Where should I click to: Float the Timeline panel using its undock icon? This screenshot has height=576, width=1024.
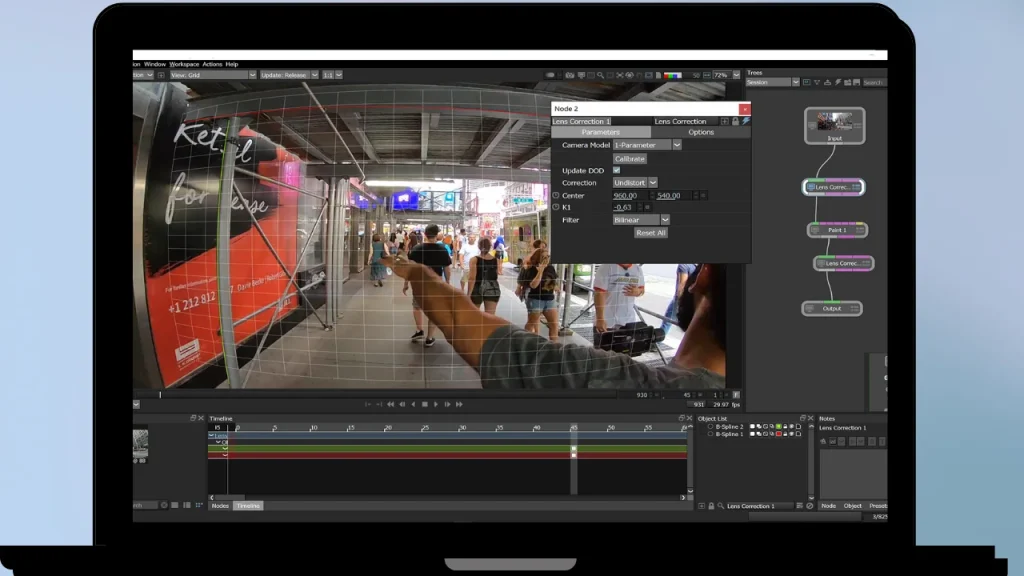pyautogui.click(x=681, y=419)
